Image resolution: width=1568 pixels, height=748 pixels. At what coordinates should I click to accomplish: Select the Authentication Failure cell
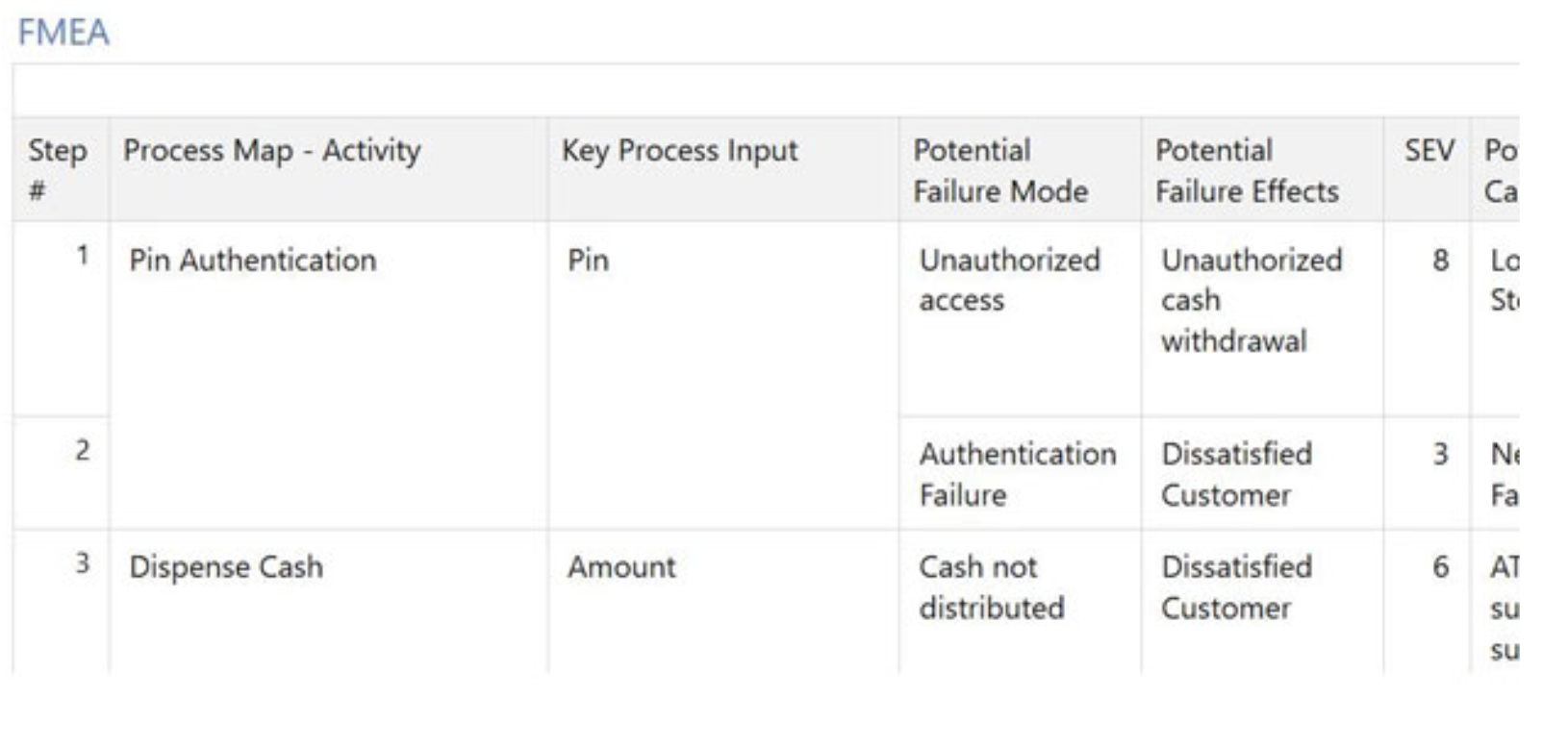point(1018,474)
